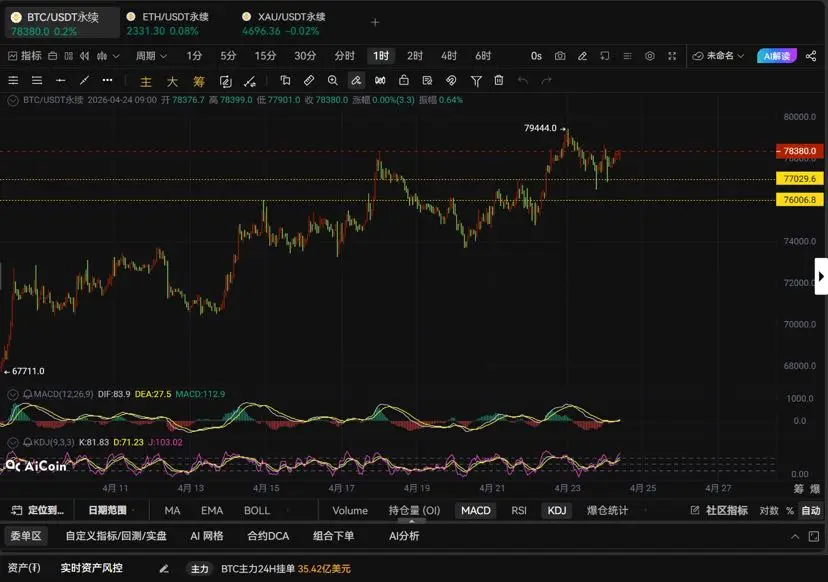The height and width of the screenshot is (582, 828).
Task: Edit 实时资产风控 with pencil icon
Action: (x=164, y=569)
